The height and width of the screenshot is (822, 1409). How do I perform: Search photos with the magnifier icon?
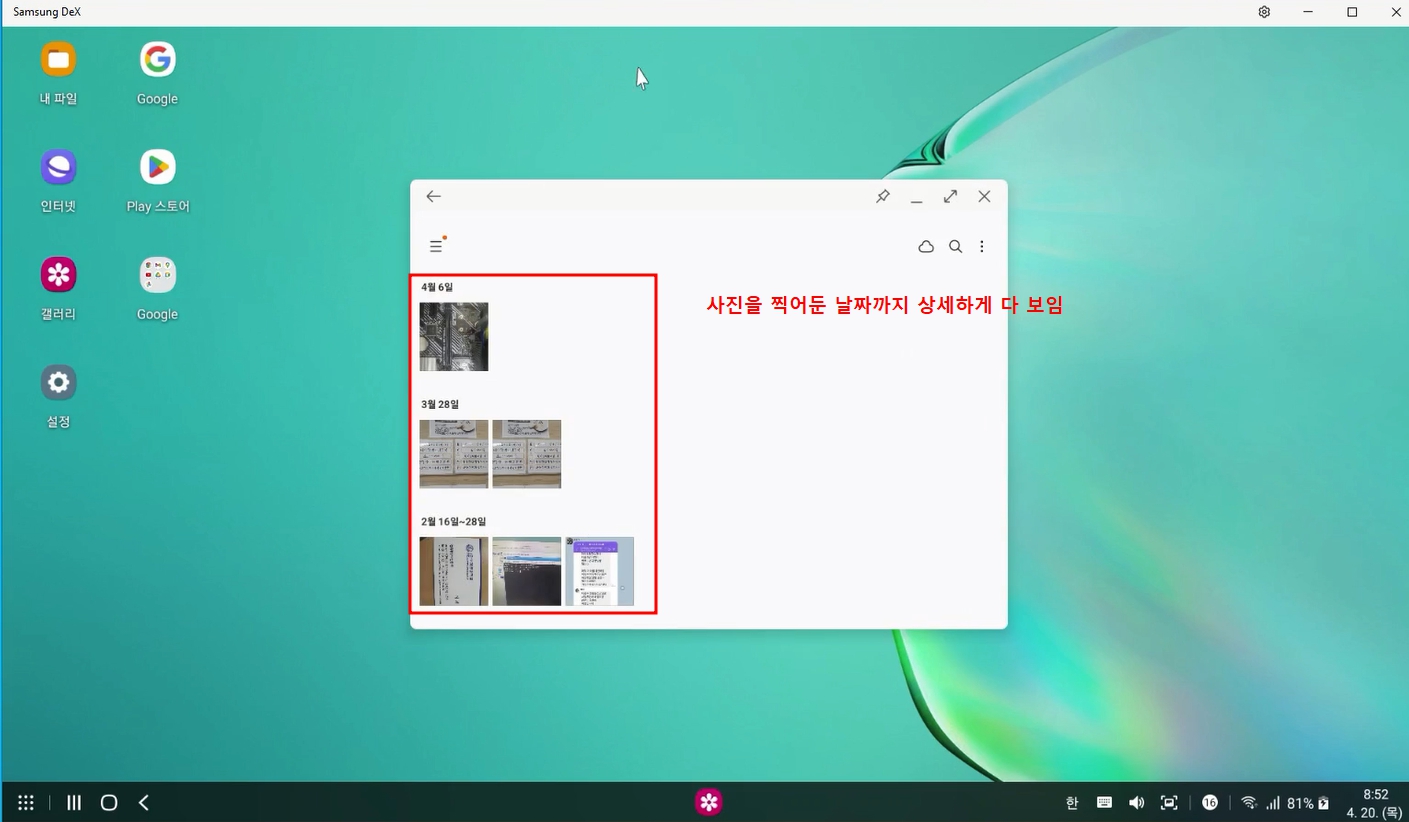point(956,246)
